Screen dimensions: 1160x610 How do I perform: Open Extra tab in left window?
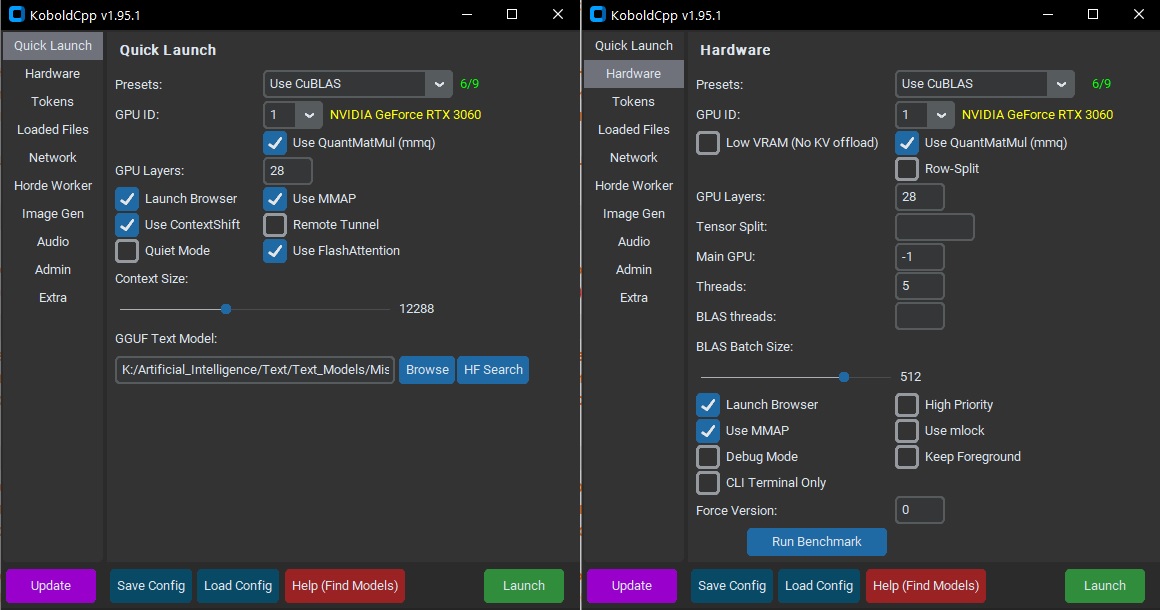[x=53, y=298]
